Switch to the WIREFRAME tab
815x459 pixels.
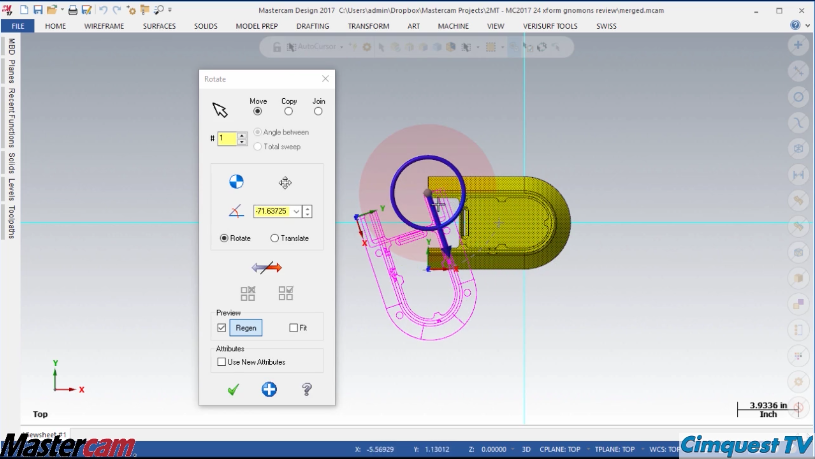pyautogui.click(x=104, y=25)
